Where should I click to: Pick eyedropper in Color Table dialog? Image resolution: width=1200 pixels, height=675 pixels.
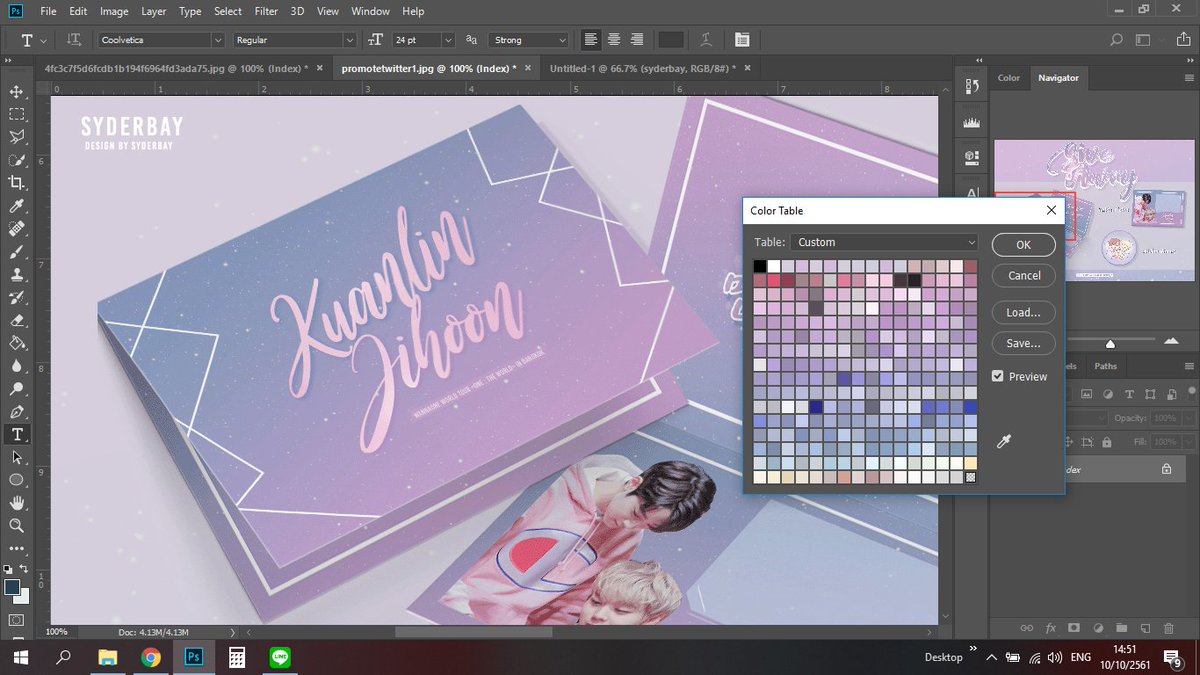pyautogui.click(x=1004, y=441)
